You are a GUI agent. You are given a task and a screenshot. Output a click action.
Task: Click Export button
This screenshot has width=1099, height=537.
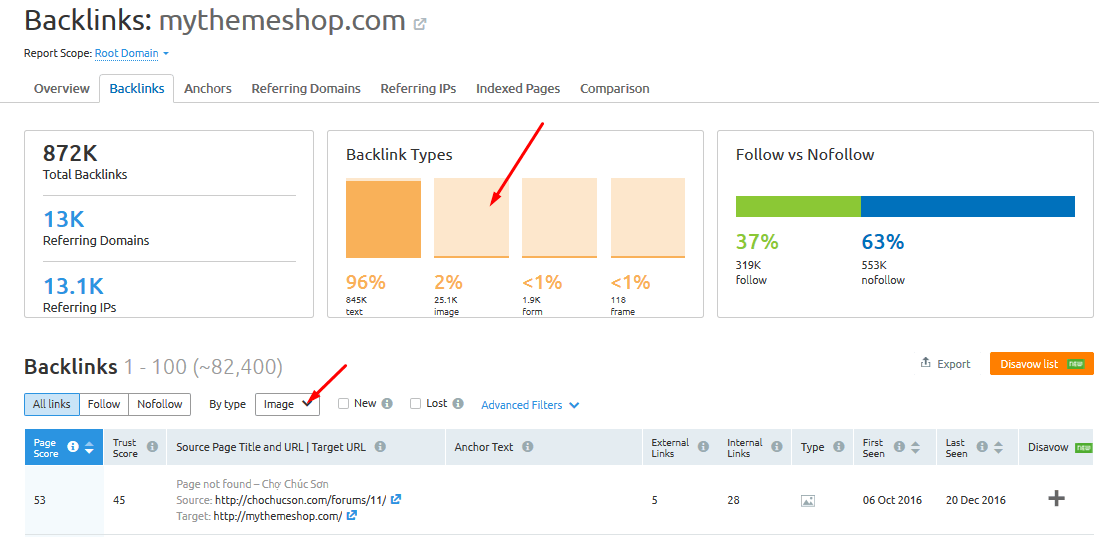(x=946, y=364)
